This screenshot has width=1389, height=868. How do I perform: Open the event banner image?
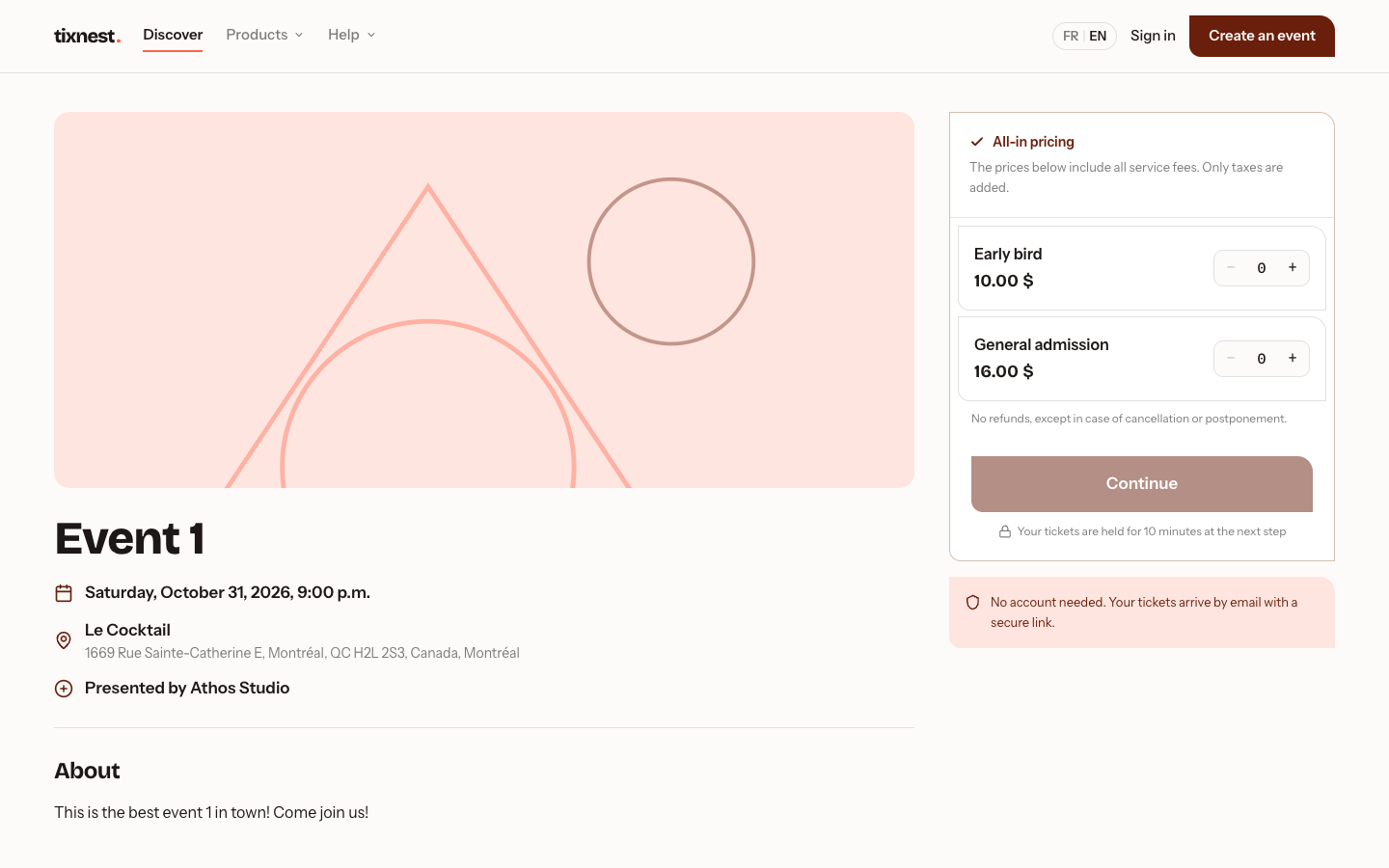click(484, 300)
